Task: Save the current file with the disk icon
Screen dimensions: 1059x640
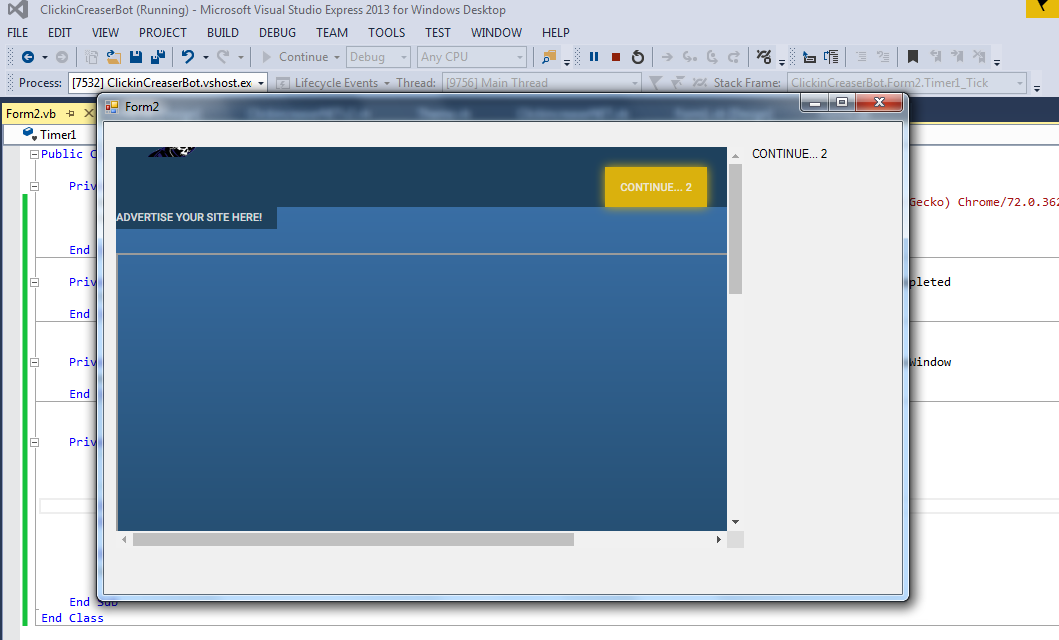Action: point(136,57)
